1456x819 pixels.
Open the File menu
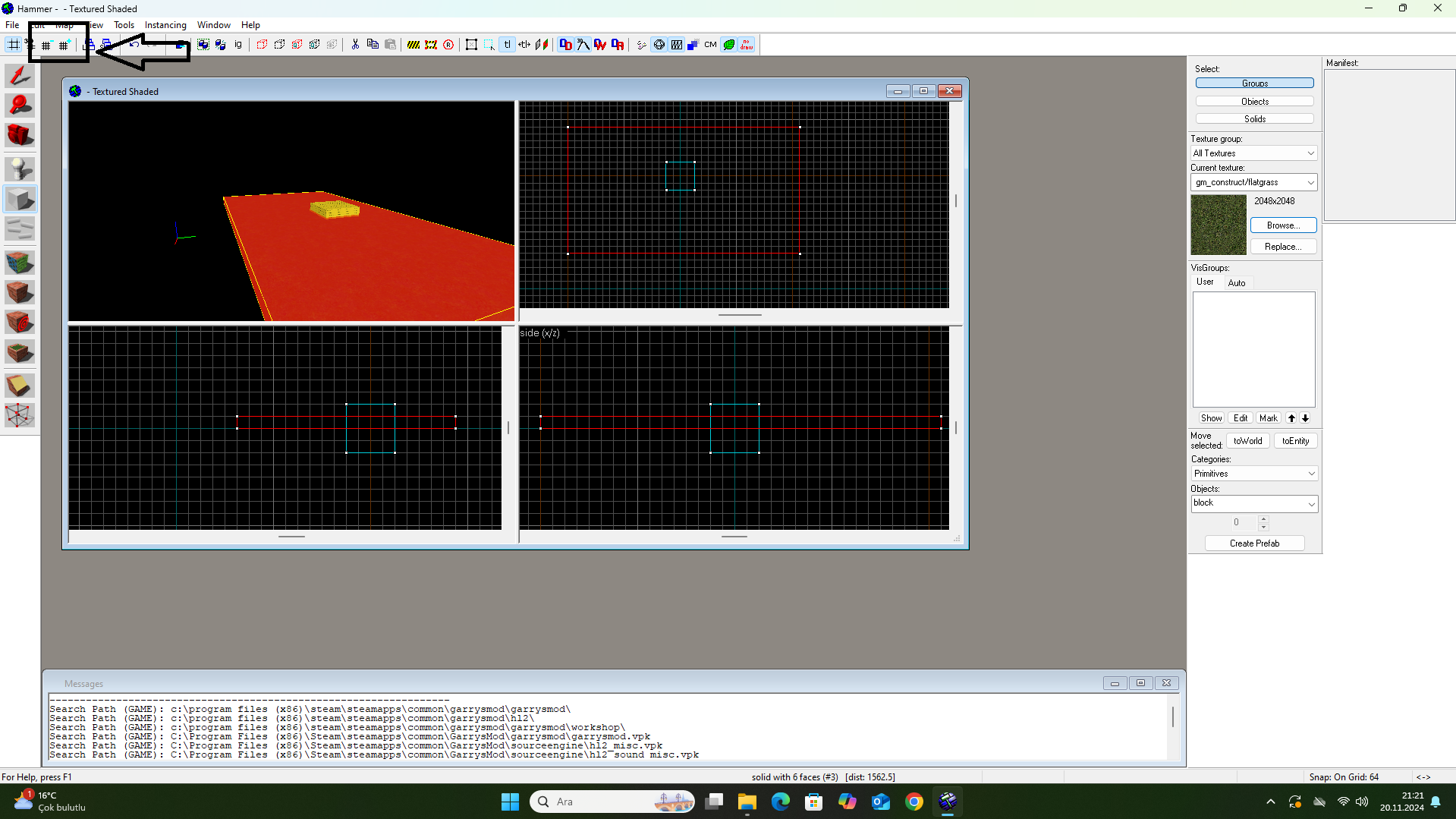click(x=12, y=25)
